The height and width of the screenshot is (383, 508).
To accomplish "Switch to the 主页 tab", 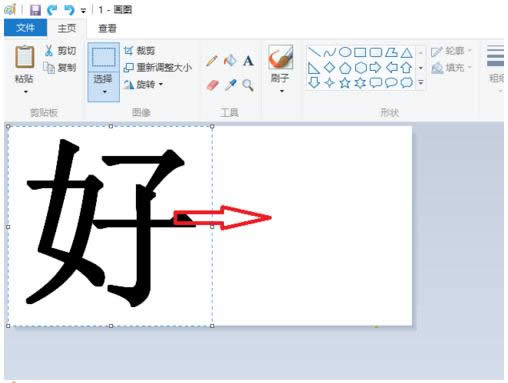I will point(67,28).
